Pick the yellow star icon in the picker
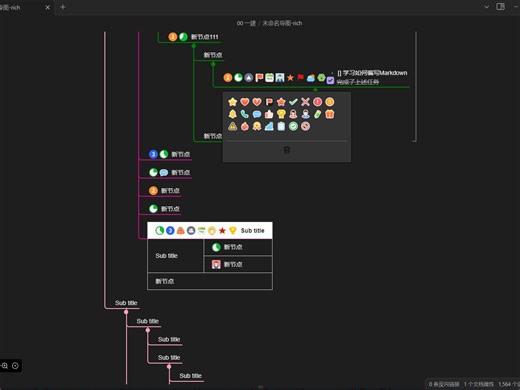 pyautogui.click(x=233, y=102)
